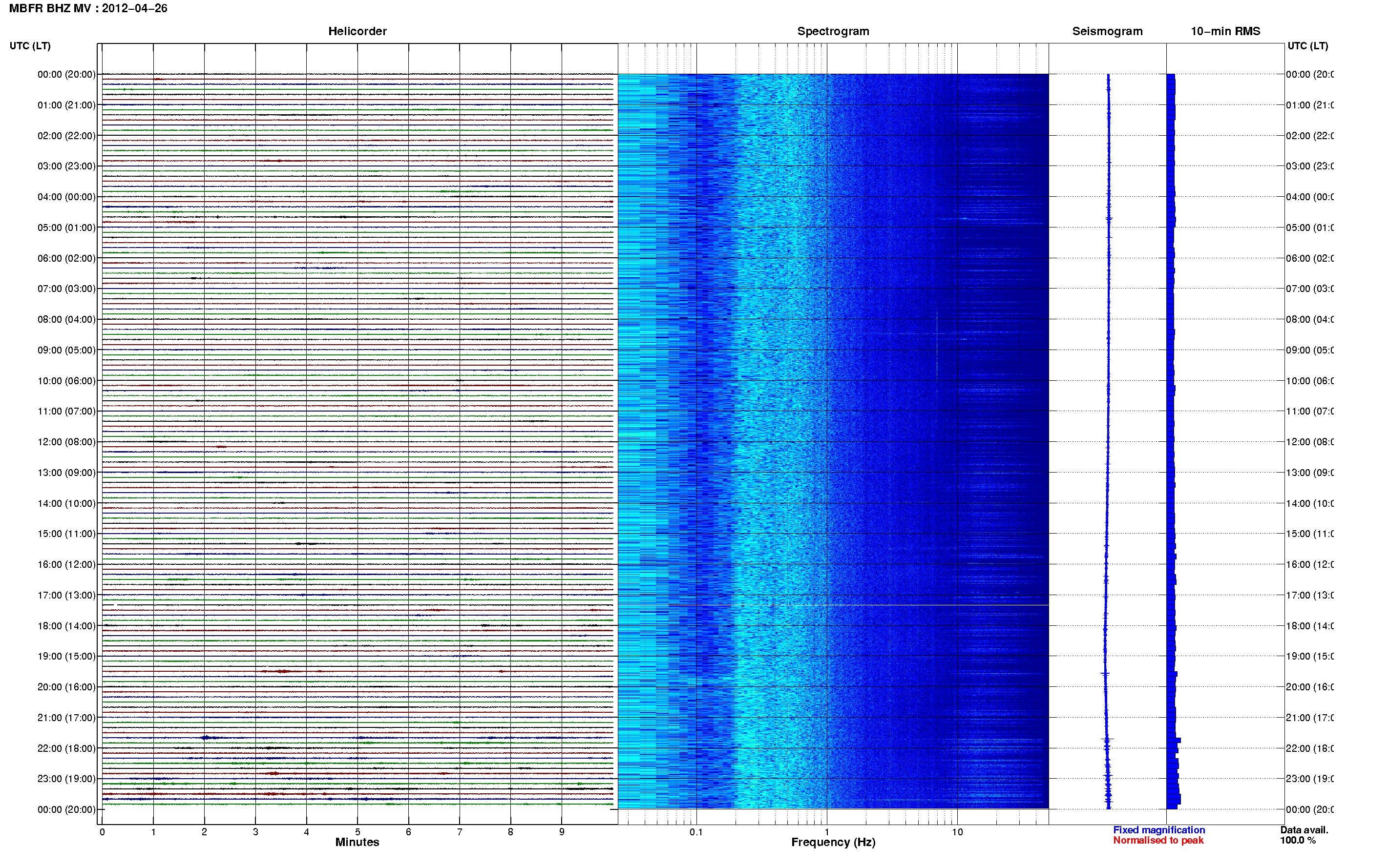Select the 'Helicorder' panel heading
Screen dimensions: 1389x868
click(x=357, y=32)
